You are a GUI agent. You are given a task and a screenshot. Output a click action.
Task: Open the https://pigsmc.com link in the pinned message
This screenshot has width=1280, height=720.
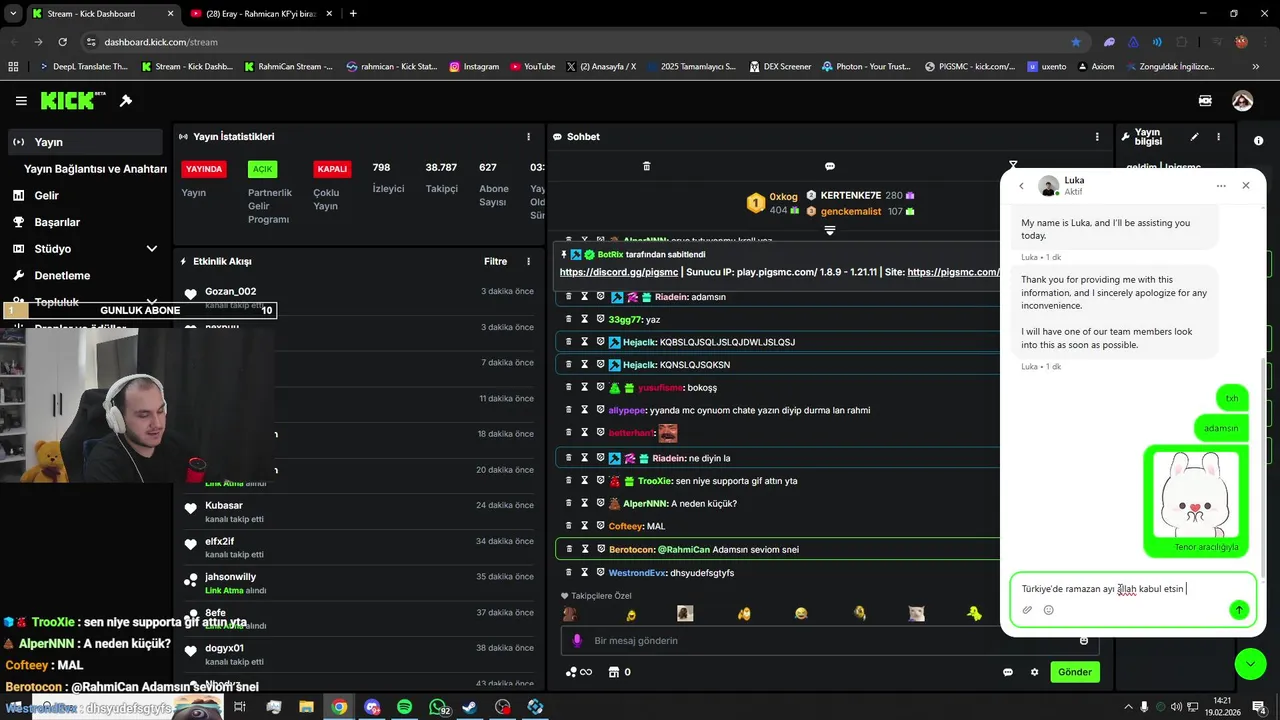click(954, 272)
